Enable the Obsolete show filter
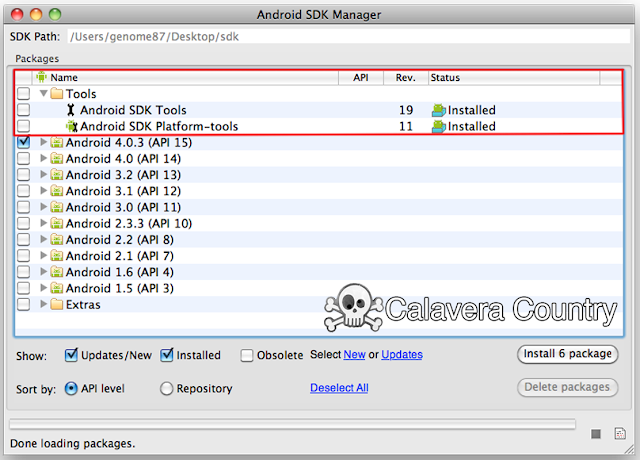Viewport: 640px width, 460px height. click(x=247, y=355)
